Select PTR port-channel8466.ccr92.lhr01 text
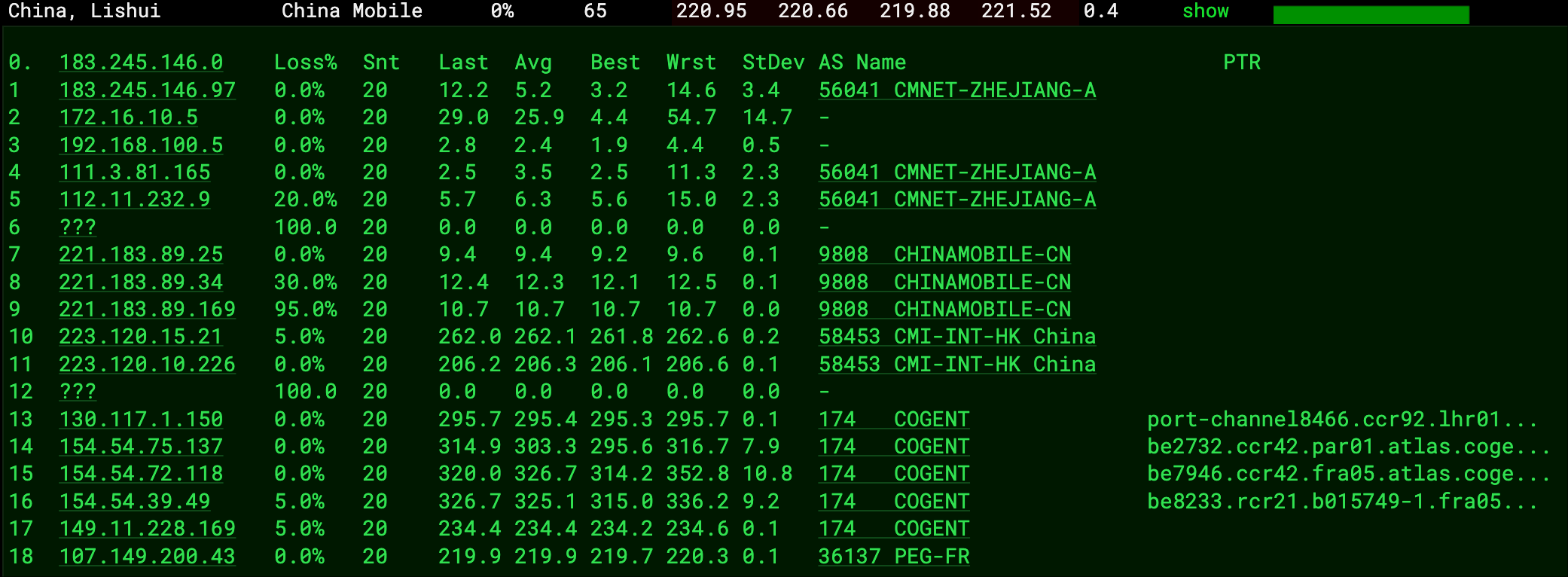Image resolution: width=1568 pixels, height=577 pixels. [1343, 420]
